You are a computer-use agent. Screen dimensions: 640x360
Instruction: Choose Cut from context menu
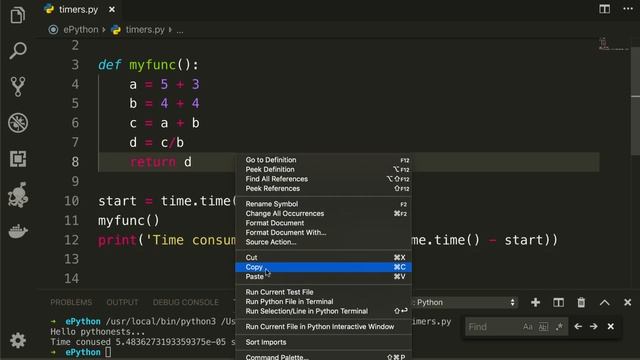tap(323, 258)
